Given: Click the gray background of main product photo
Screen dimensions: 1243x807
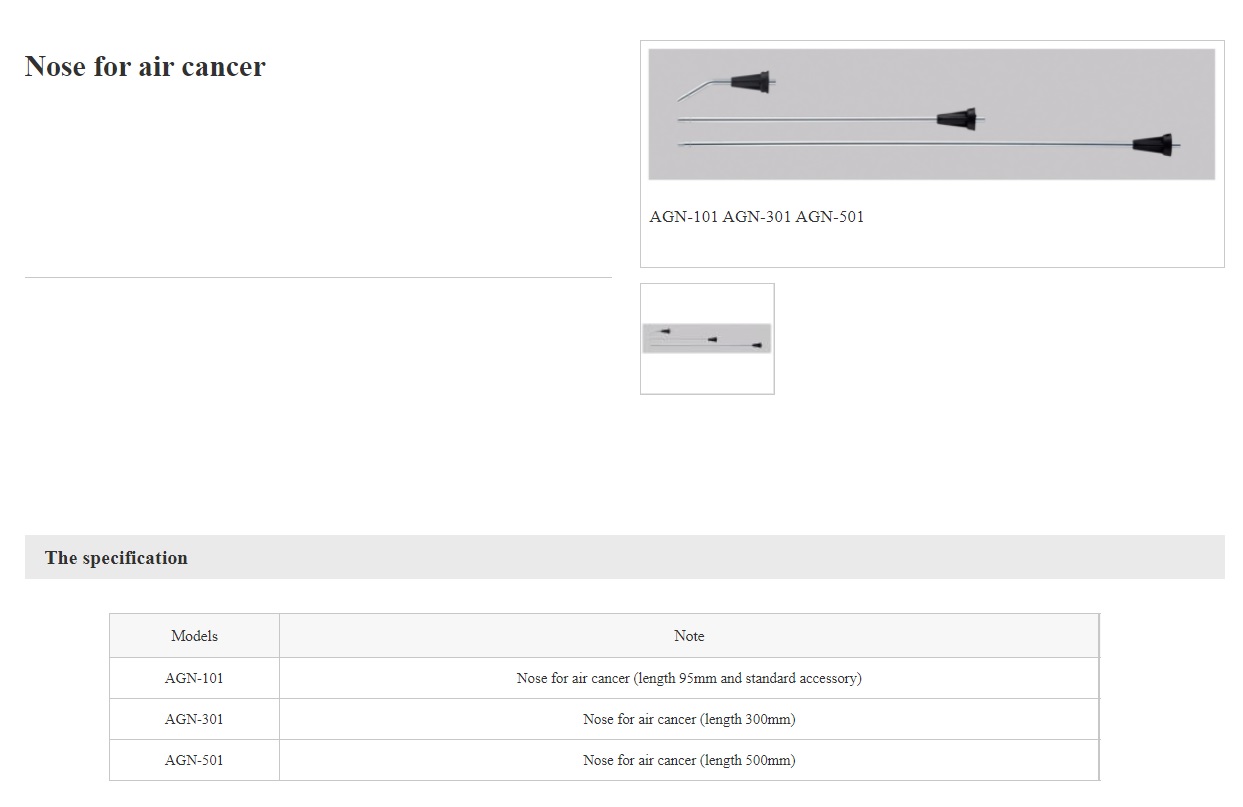Looking at the screenshot, I should pos(1050,80).
